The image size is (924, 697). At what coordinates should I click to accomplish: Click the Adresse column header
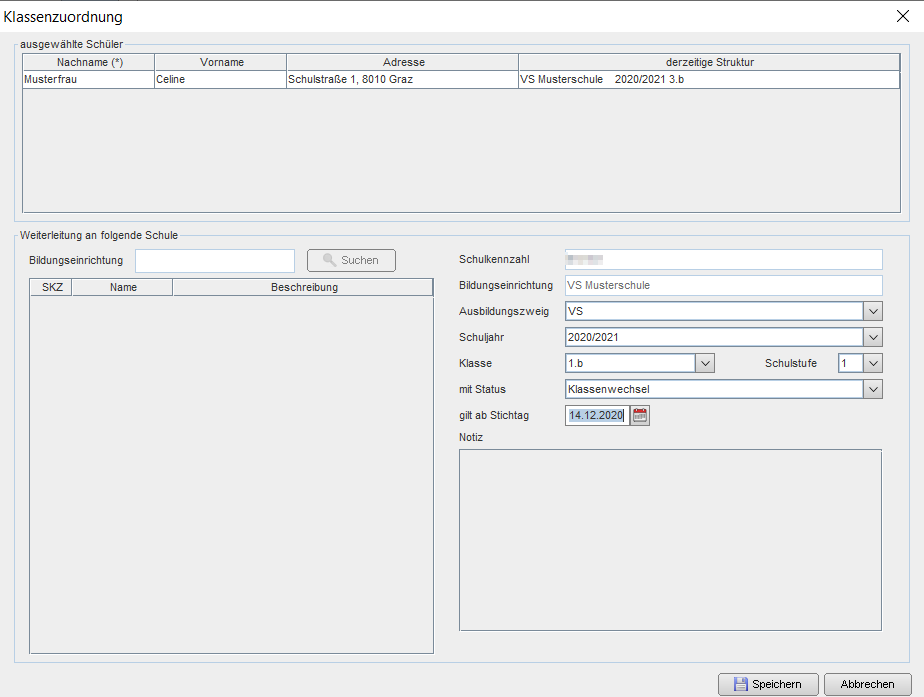click(403, 62)
